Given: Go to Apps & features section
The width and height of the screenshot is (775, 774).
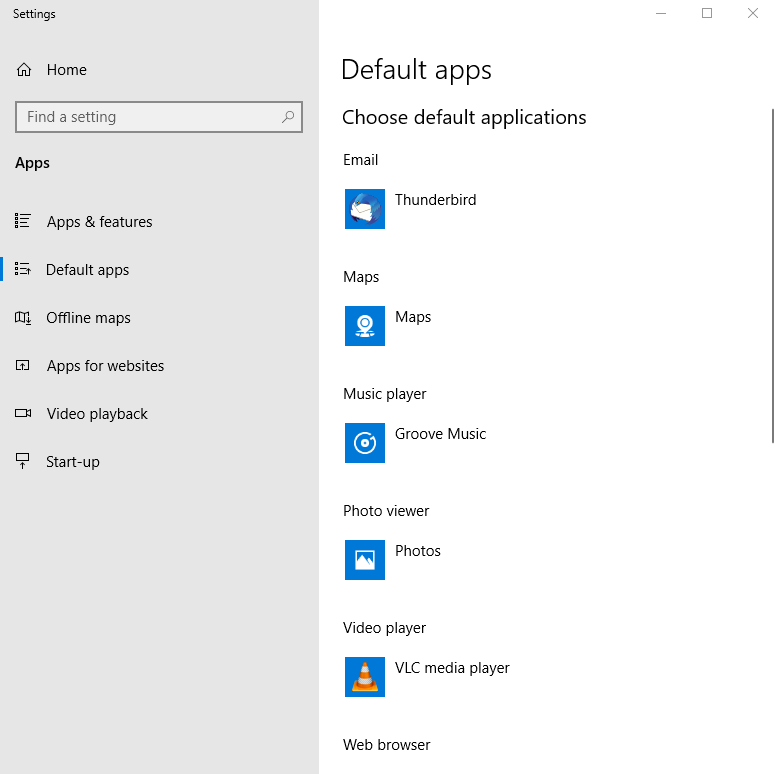Looking at the screenshot, I should coord(99,221).
